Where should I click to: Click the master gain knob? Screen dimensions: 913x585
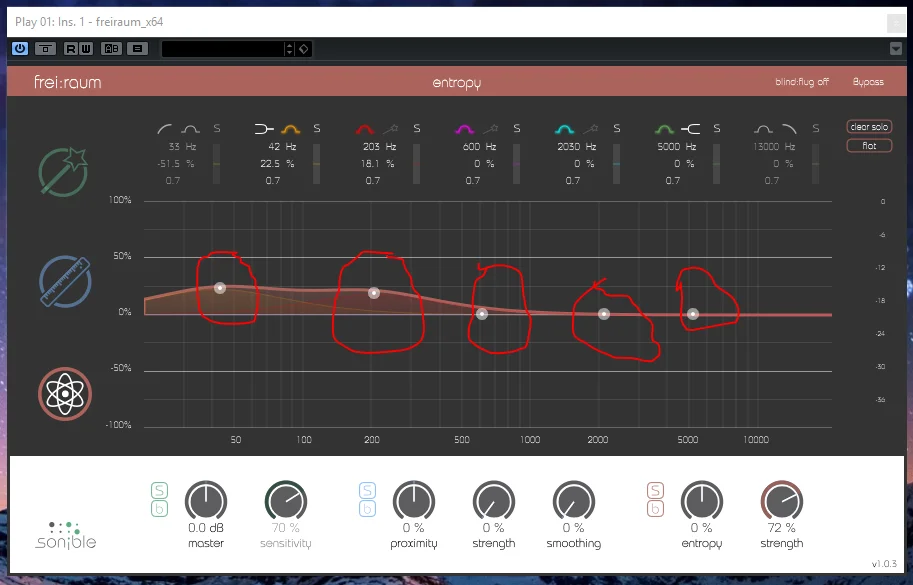[x=206, y=501]
